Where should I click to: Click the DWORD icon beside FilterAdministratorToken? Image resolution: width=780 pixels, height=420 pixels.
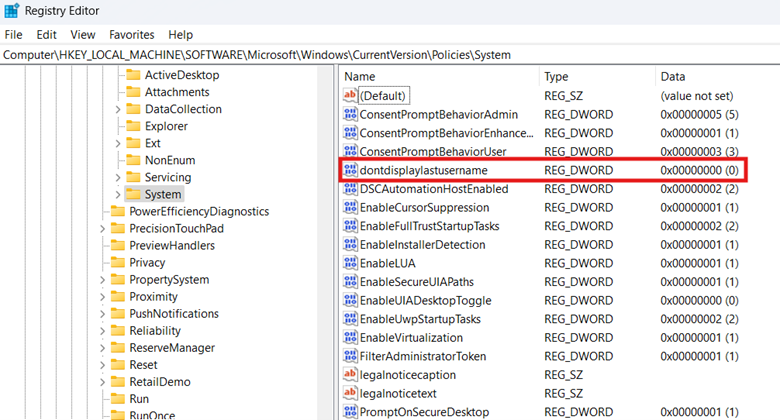[350, 356]
